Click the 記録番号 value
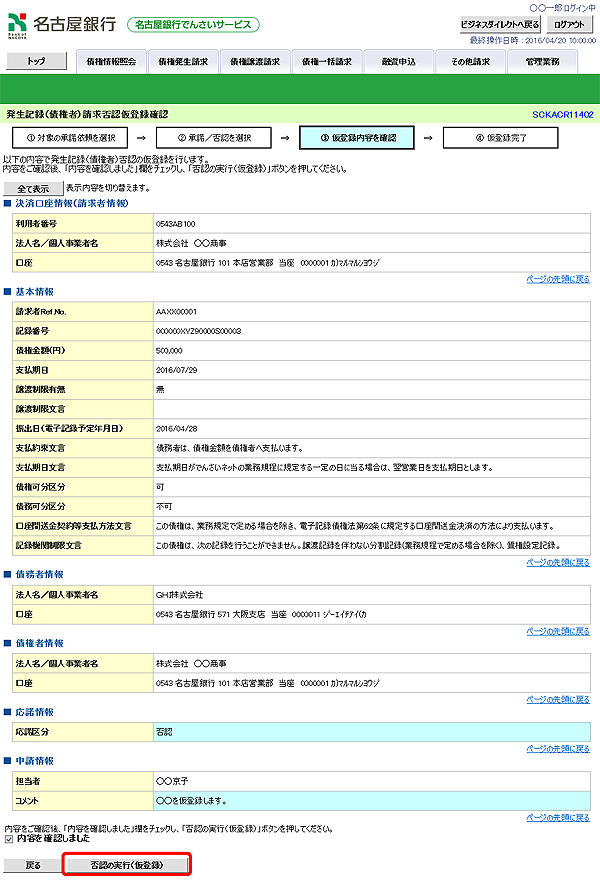600x881 pixels. coord(198,331)
